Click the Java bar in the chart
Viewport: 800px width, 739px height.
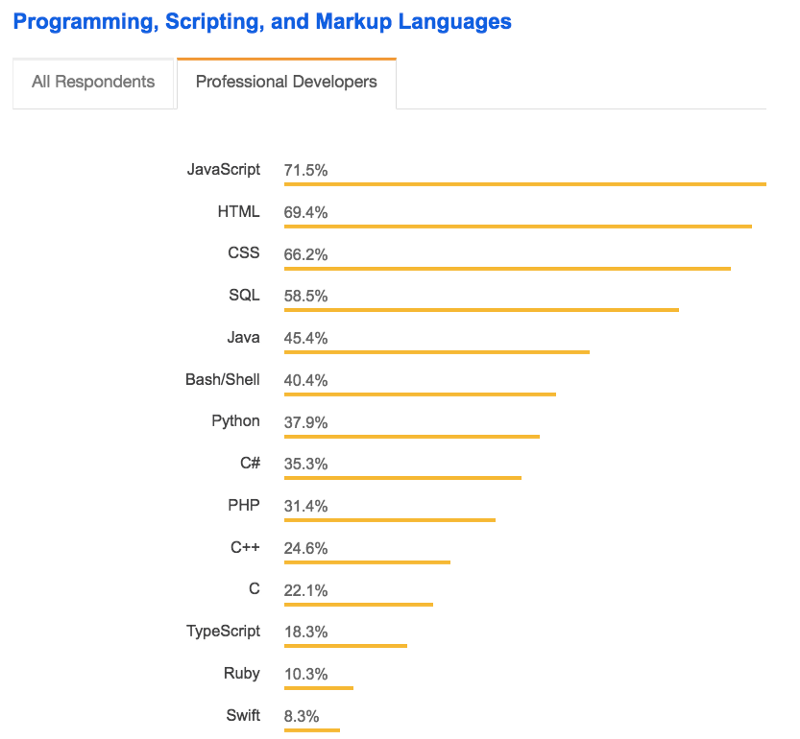tap(436, 352)
